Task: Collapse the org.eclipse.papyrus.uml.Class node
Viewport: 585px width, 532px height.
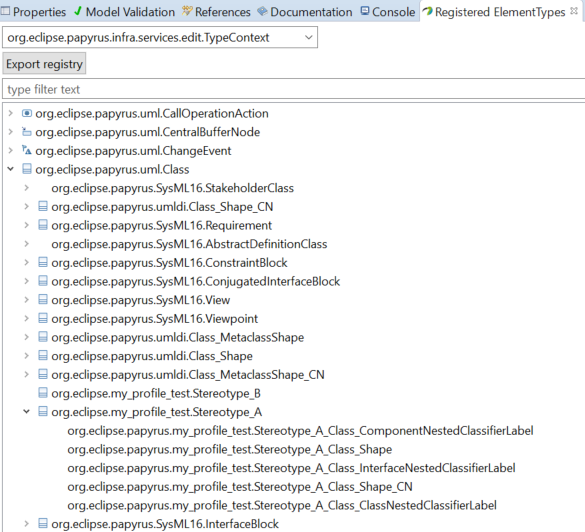Action: (10, 169)
